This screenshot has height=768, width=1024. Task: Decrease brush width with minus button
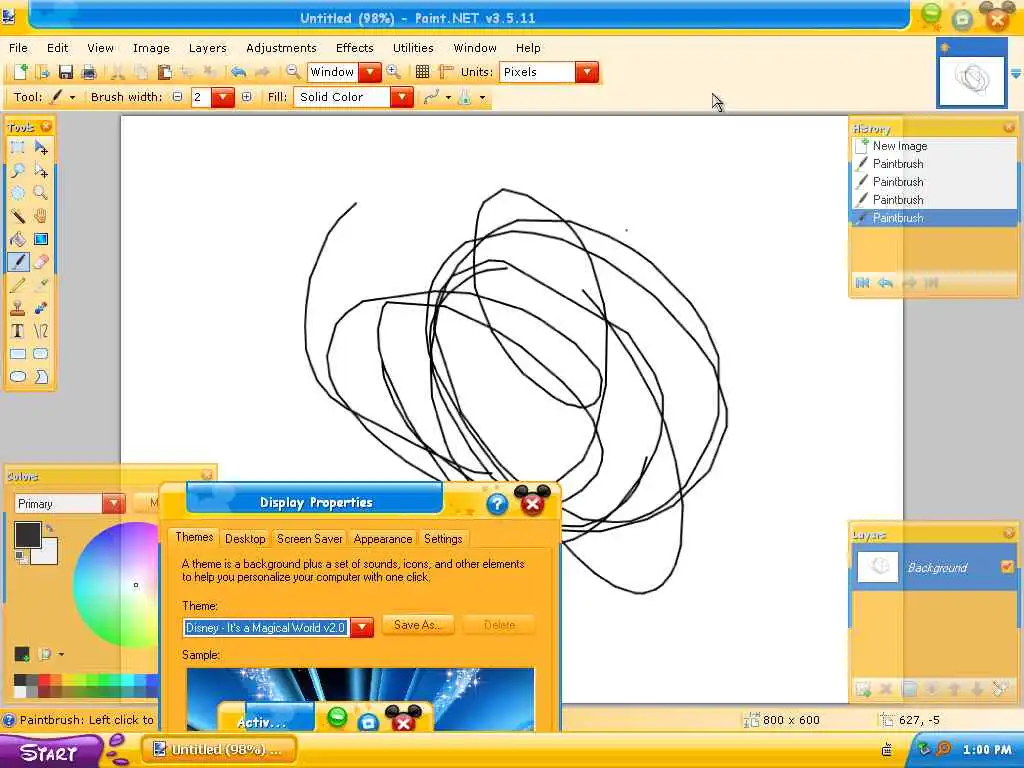[177, 97]
